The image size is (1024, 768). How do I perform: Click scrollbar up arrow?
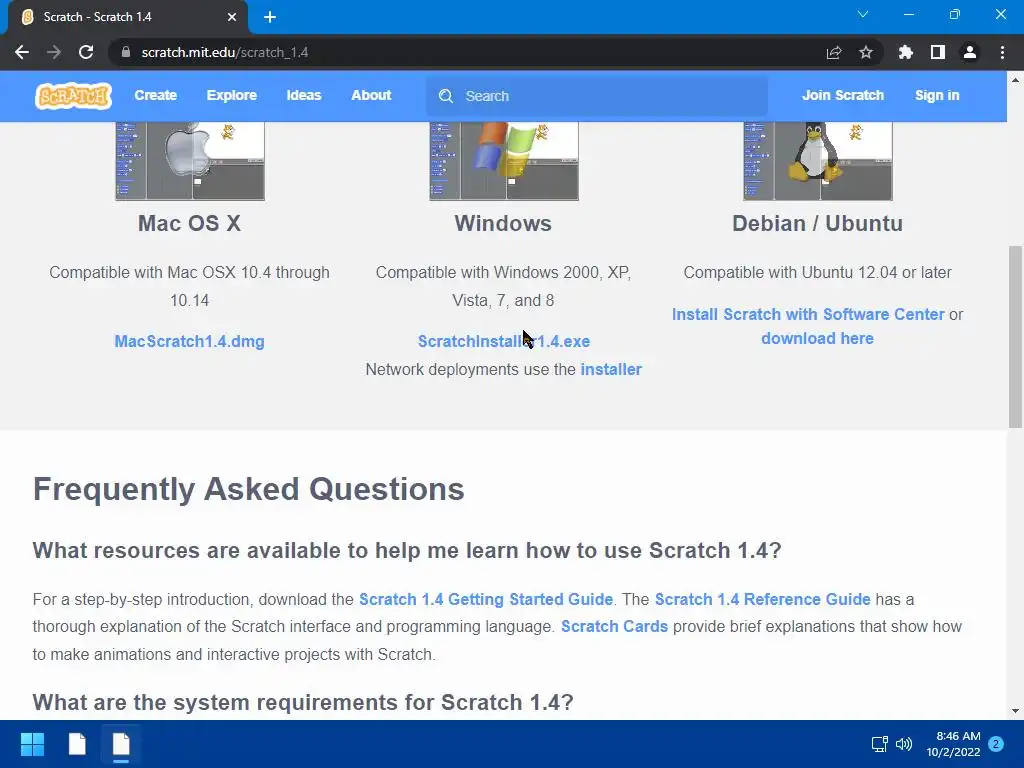click(1015, 80)
